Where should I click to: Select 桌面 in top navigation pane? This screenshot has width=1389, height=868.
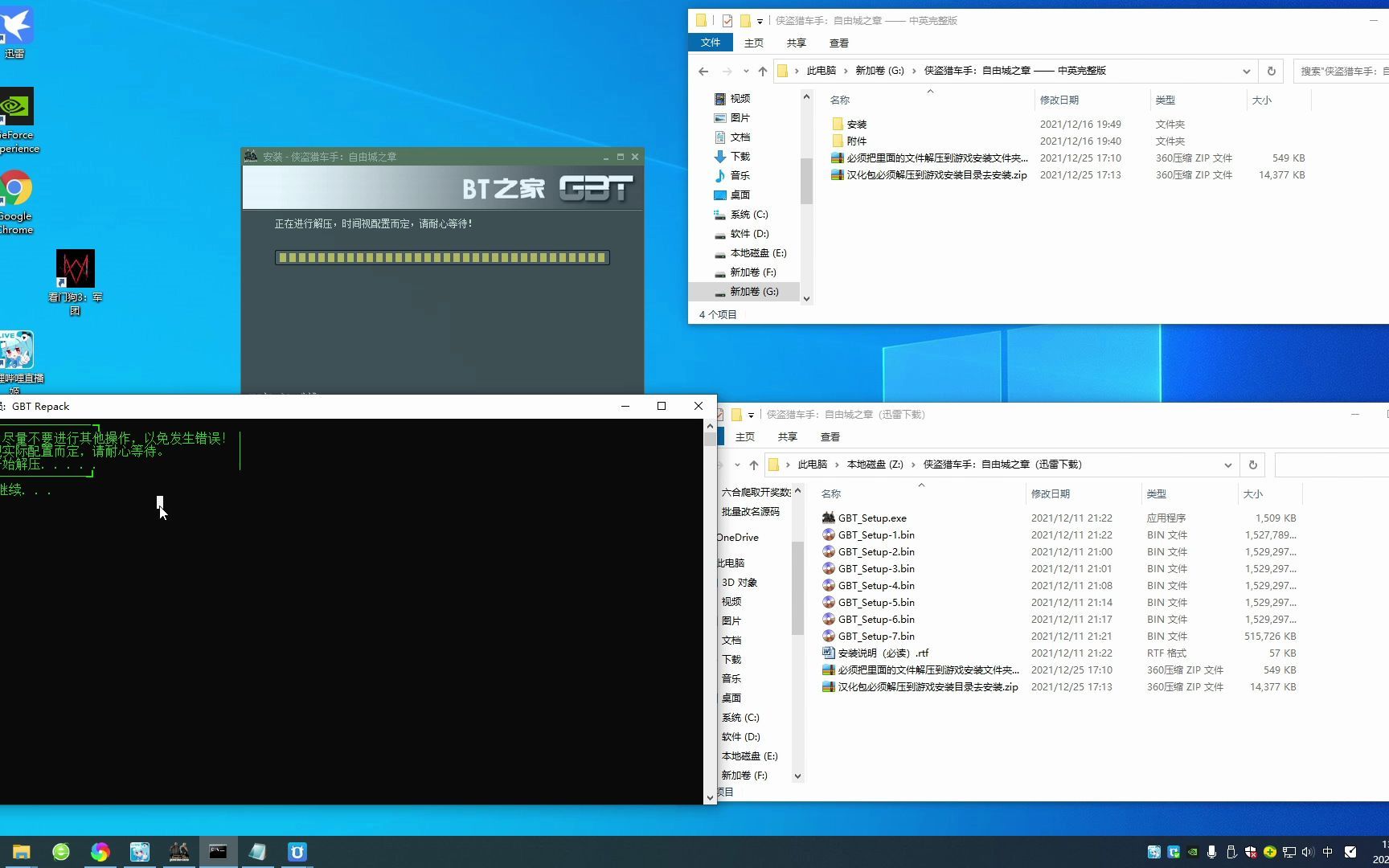(x=731, y=195)
